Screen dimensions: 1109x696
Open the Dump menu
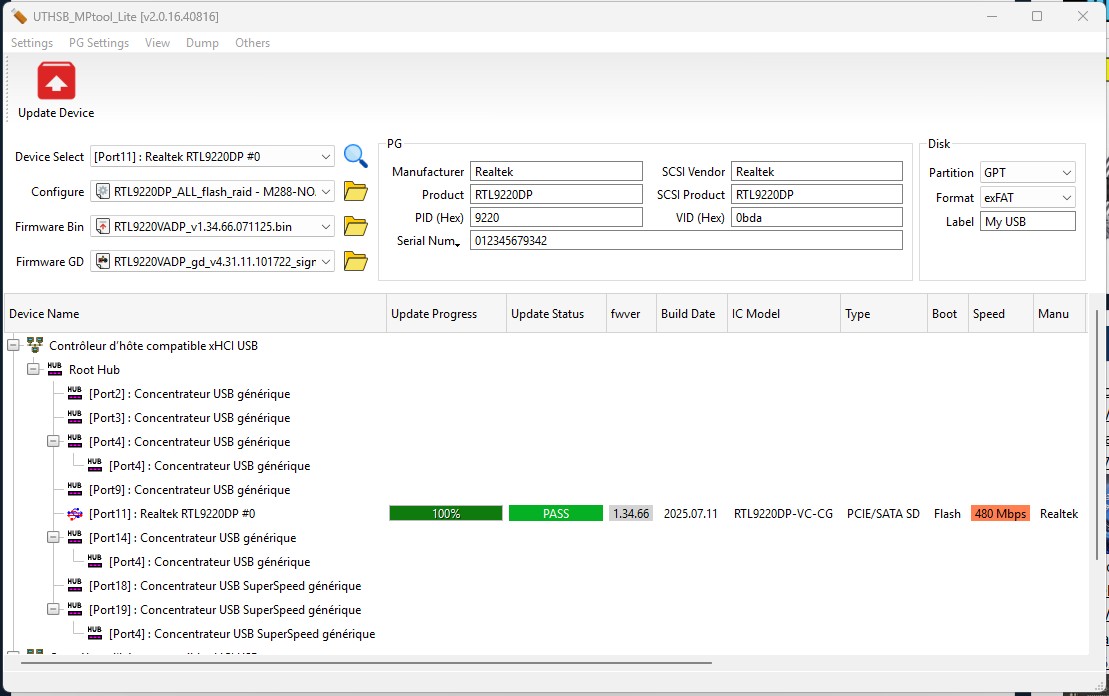click(x=202, y=43)
